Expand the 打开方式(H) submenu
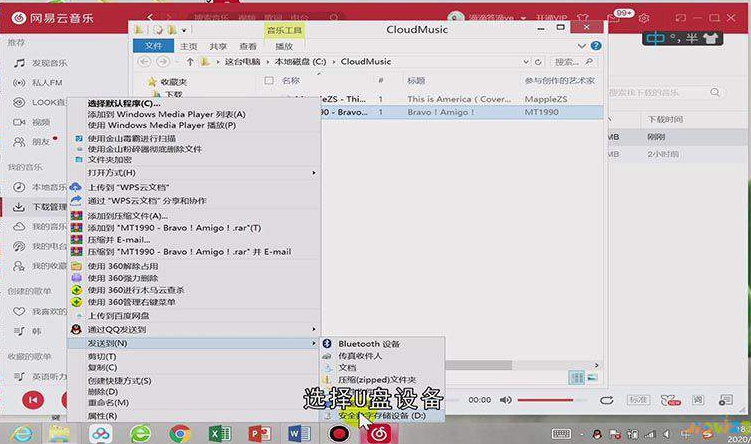This screenshot has width=751, height=444. pos(195,172)
